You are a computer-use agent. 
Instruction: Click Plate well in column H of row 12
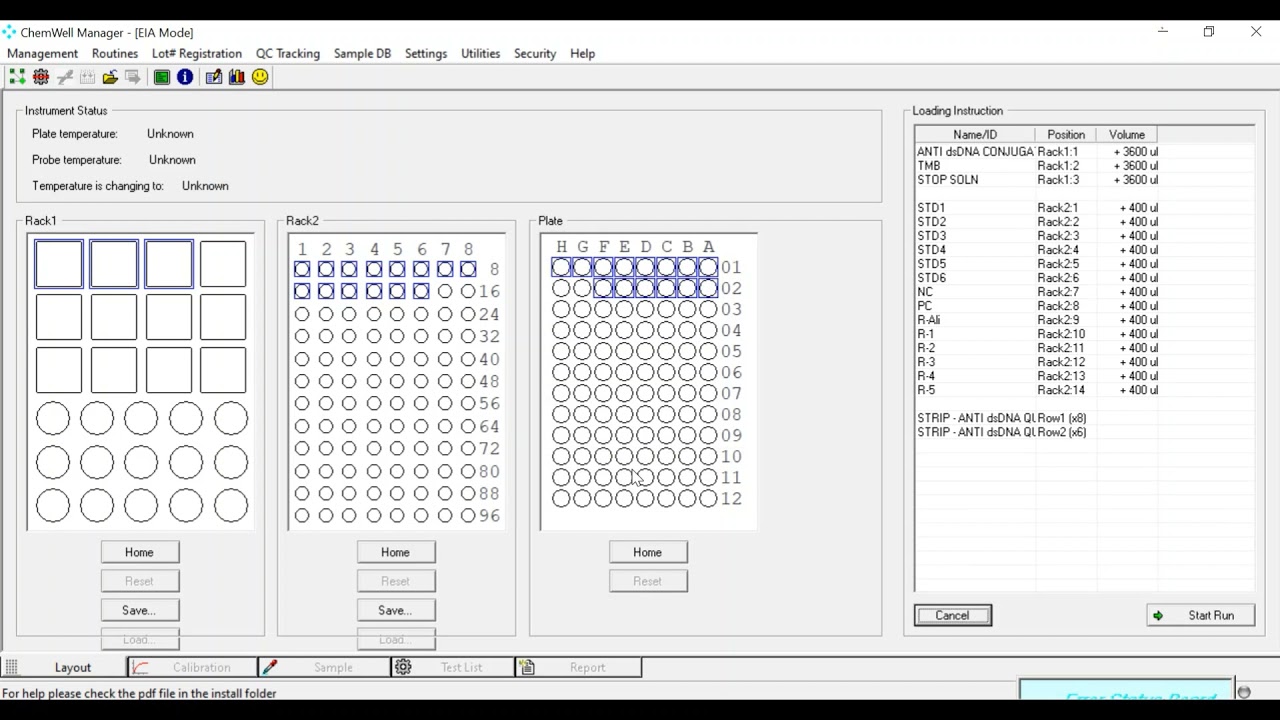coord(561,498)
